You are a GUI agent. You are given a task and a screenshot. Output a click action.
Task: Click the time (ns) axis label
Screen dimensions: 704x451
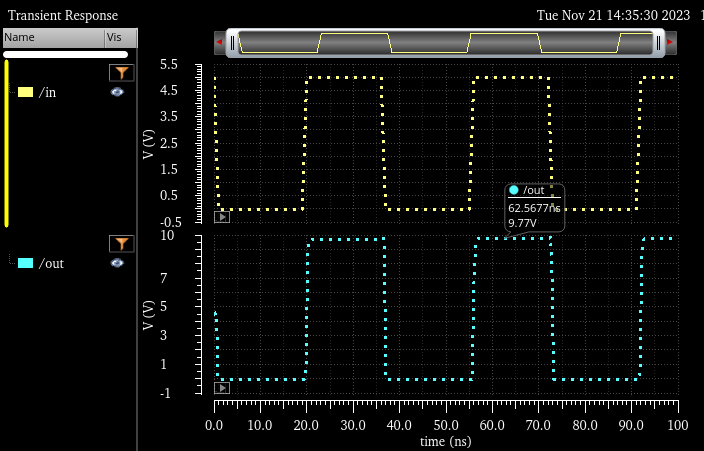click(445, 441)
